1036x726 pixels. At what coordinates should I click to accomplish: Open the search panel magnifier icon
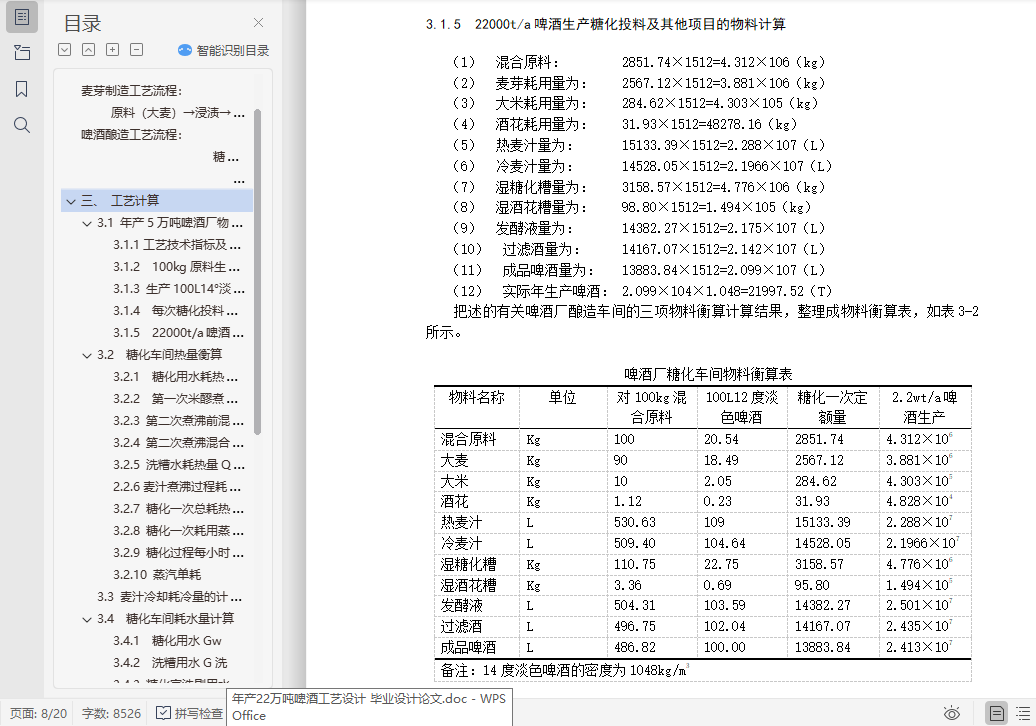[22, 125]
